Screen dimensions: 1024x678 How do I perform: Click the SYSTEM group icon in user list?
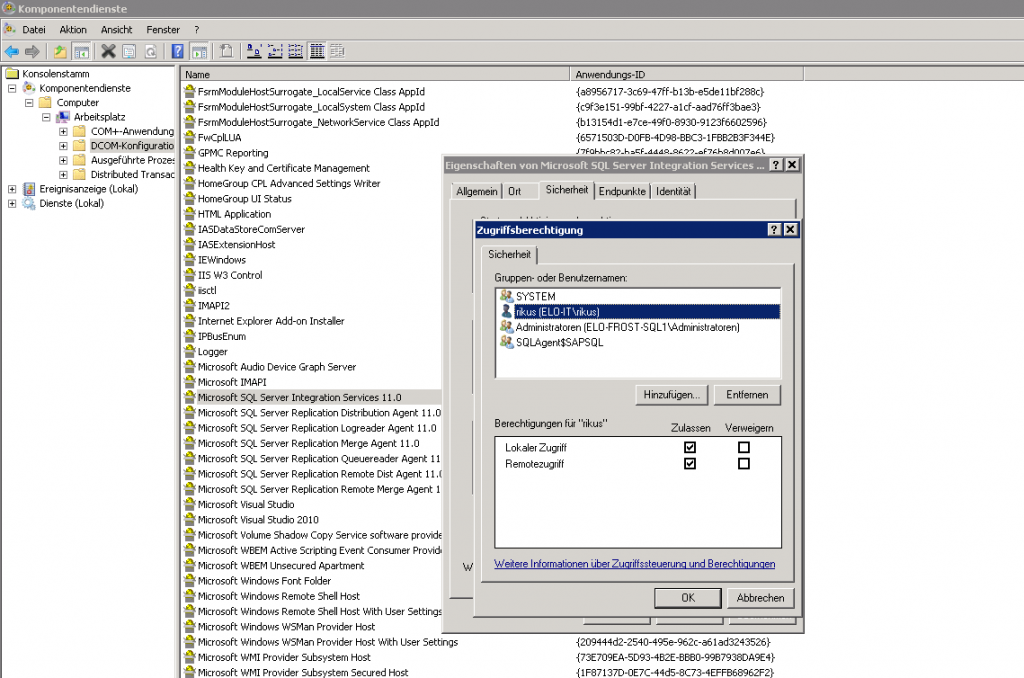(x=506, y=296)
